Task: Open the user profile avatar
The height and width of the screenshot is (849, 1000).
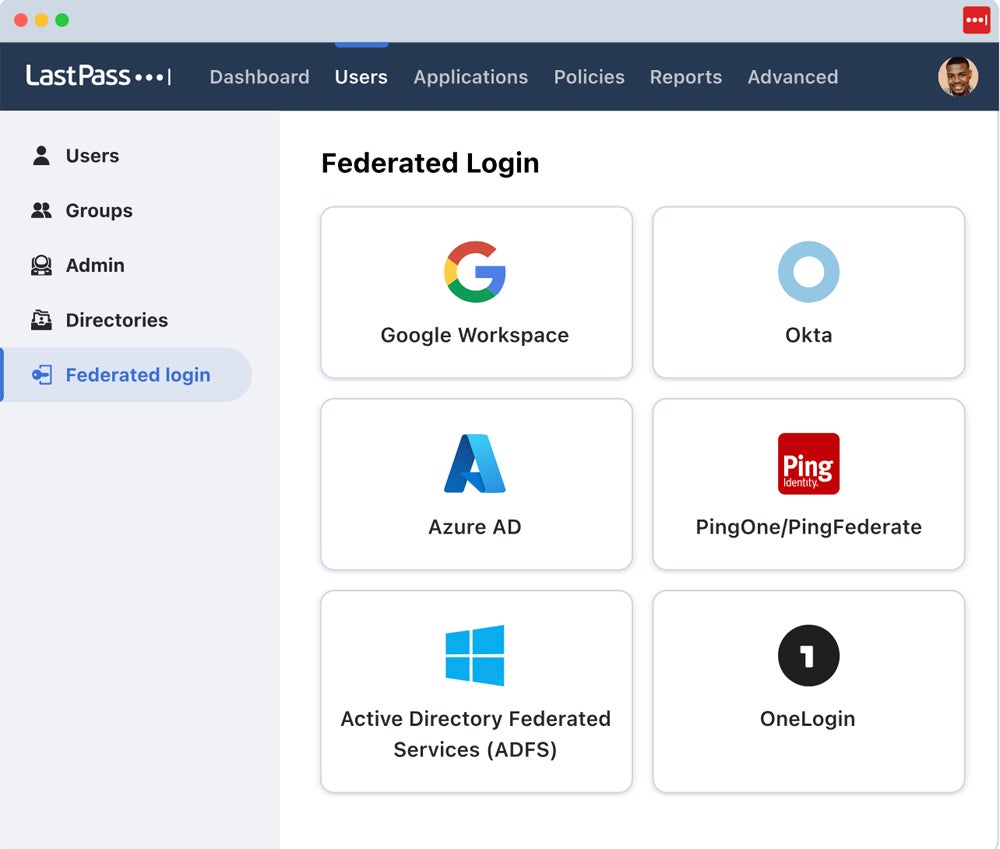Action: [x=957, y=77]
